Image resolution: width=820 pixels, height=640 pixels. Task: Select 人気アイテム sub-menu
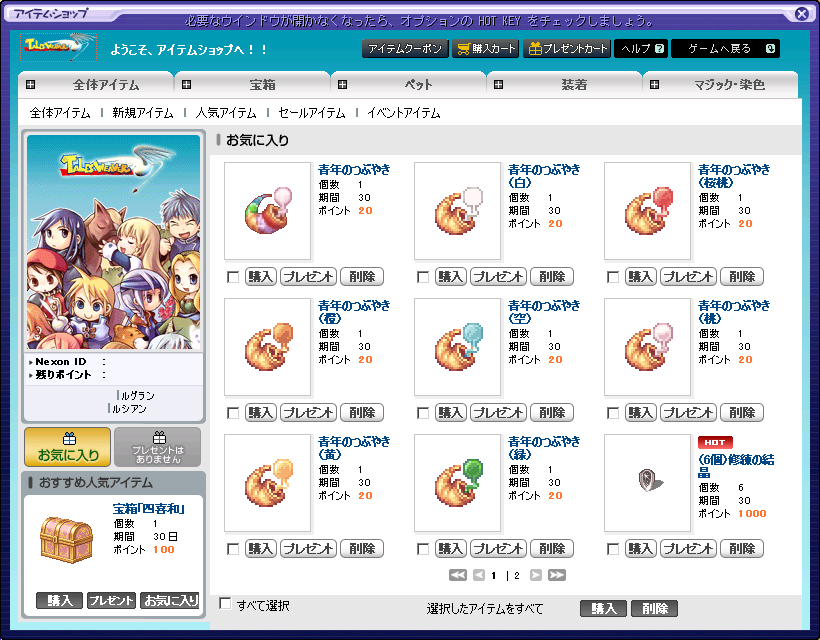point(226,113)
